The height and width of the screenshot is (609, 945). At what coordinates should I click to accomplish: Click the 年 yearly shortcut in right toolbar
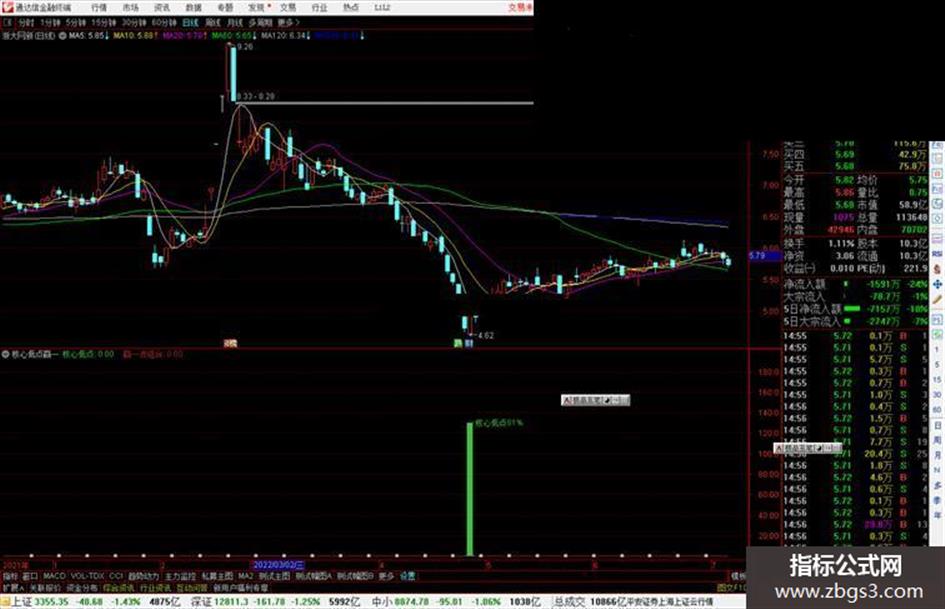(x=937, y=516)
